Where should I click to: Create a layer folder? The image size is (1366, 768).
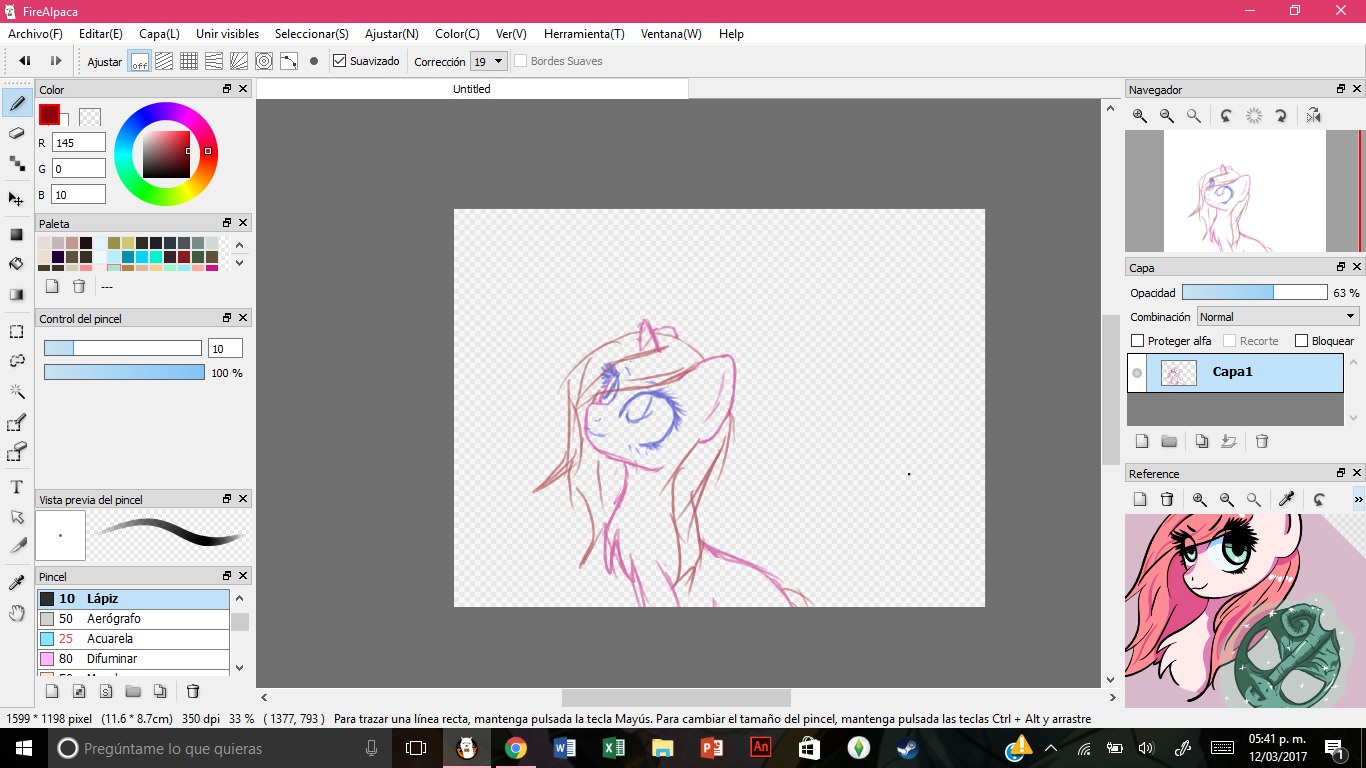(x=1169, y=441)
